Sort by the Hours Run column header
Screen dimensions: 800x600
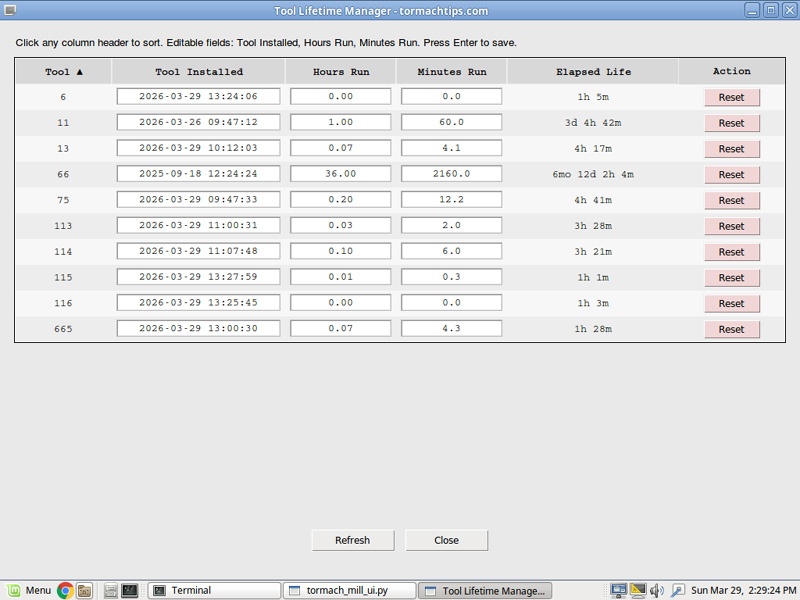341,72
